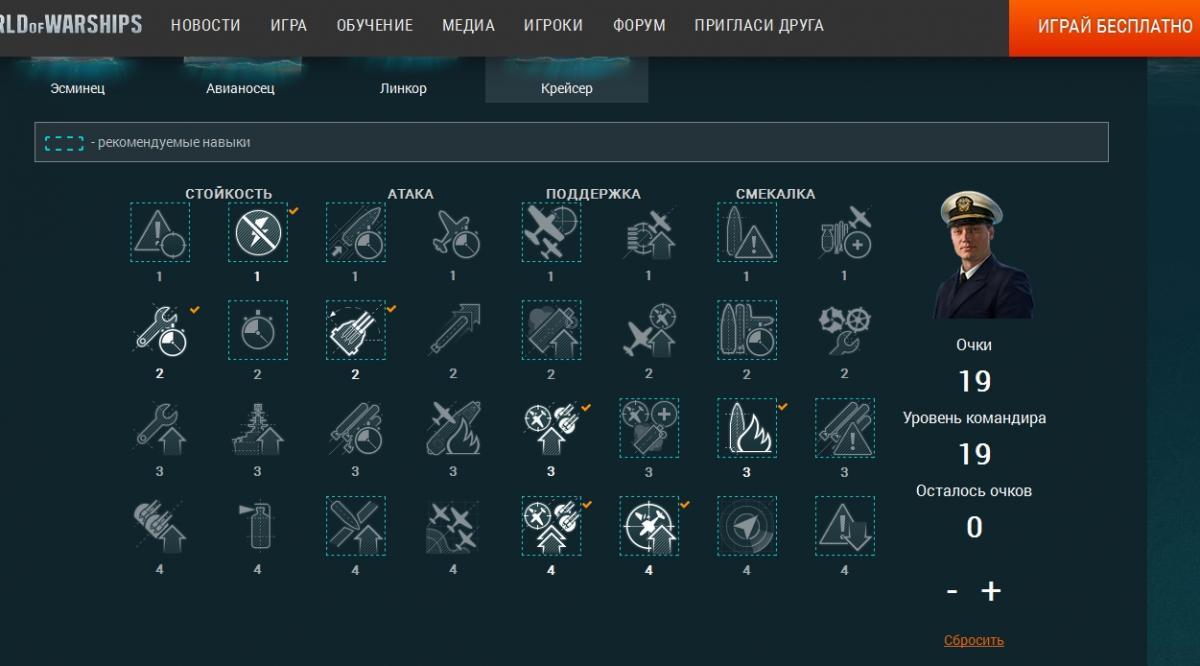Select Superintendent level 3 consumables skill
Image resolution: width=1200 pixels, height=666 pixels.
(x=650, y=428)
